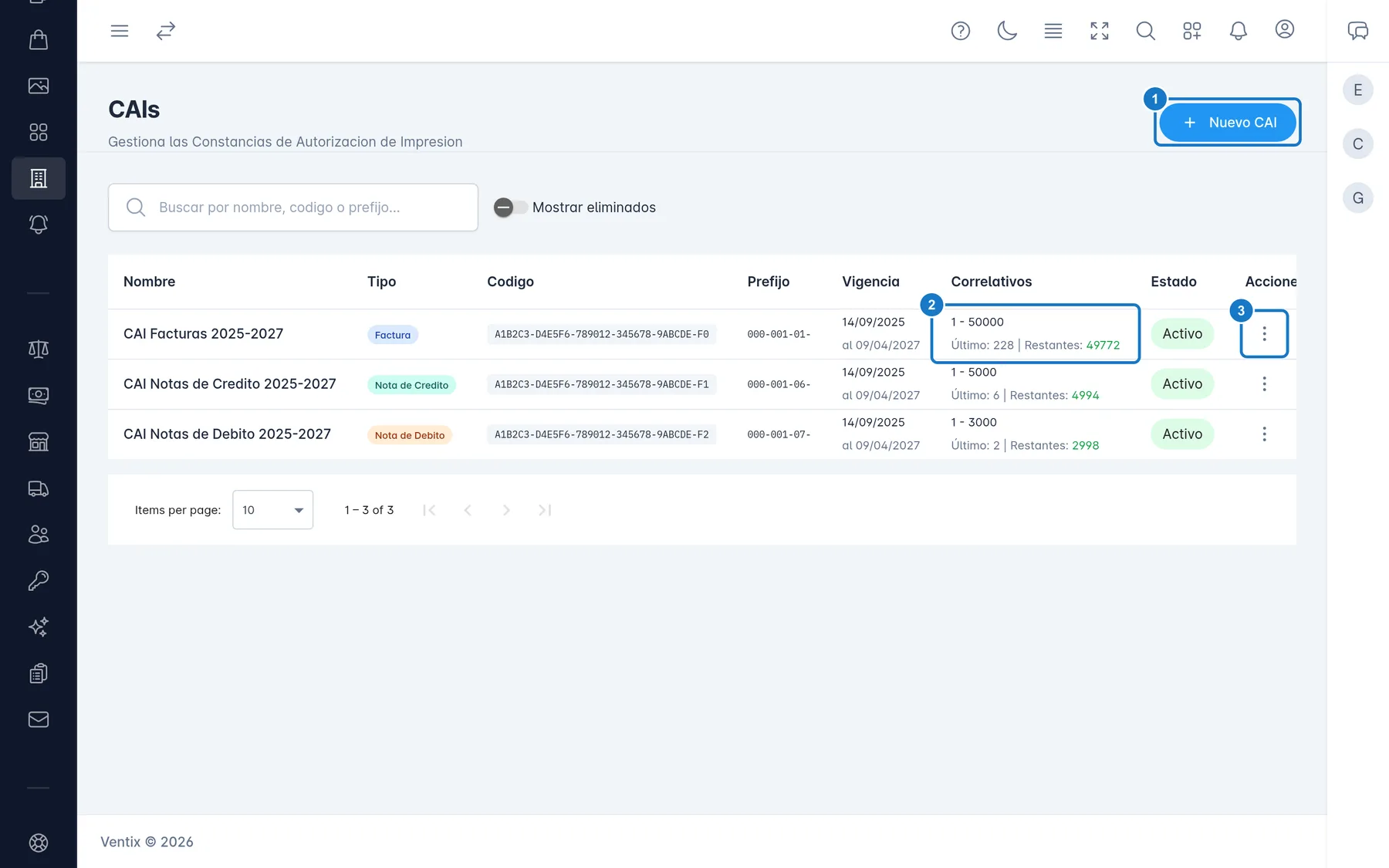Open notifications bell in top bar
This screenshot has width=1389, height=868.
1239,31
